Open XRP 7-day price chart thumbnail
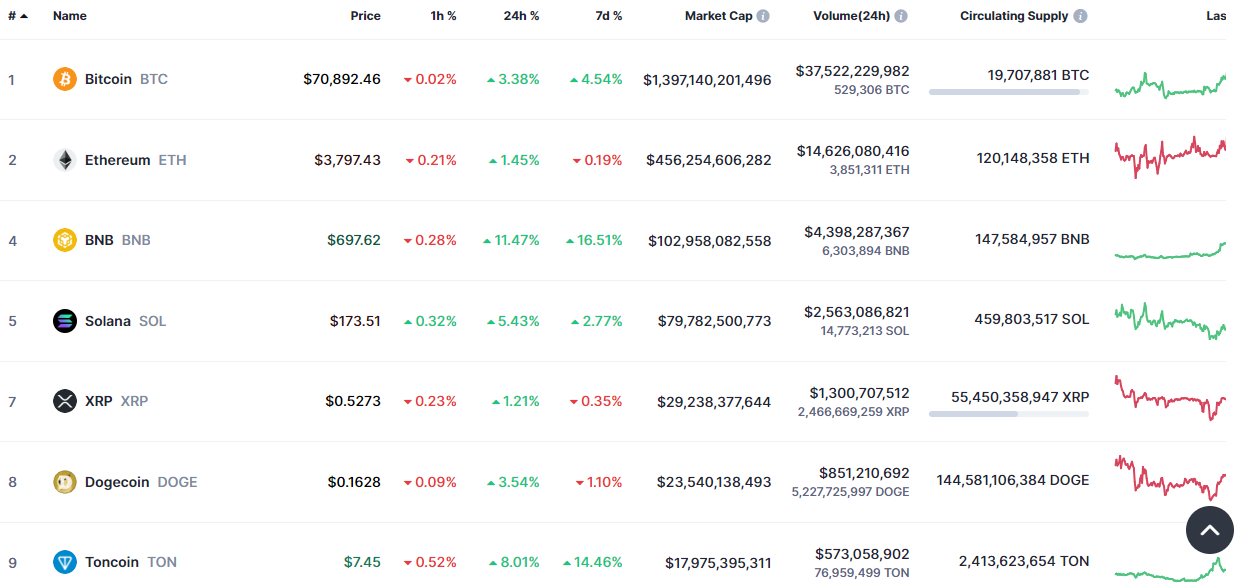The image size is (1234, 588). (x=1170, y=398)
